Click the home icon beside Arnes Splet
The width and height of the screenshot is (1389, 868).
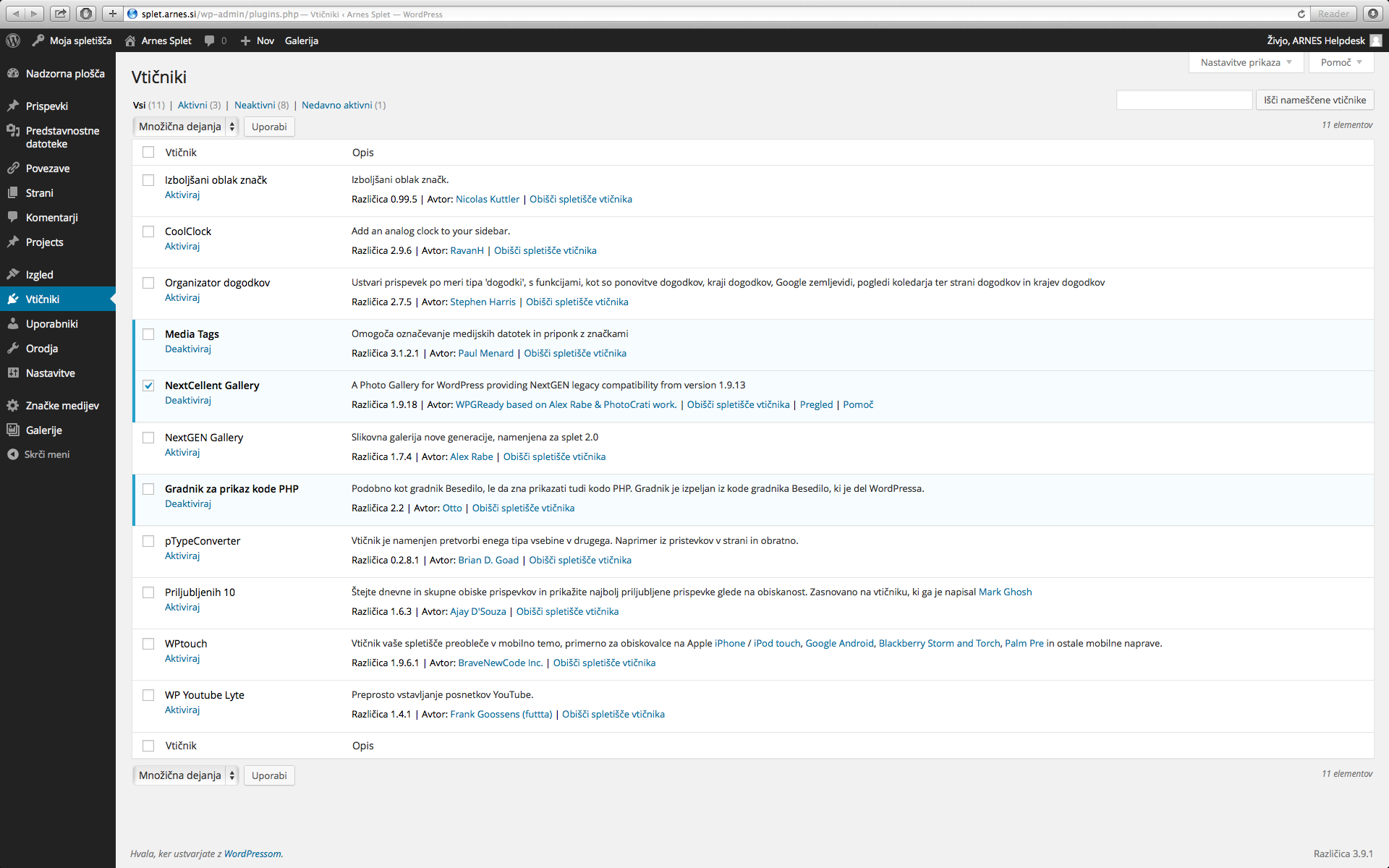tap(130, 41)
